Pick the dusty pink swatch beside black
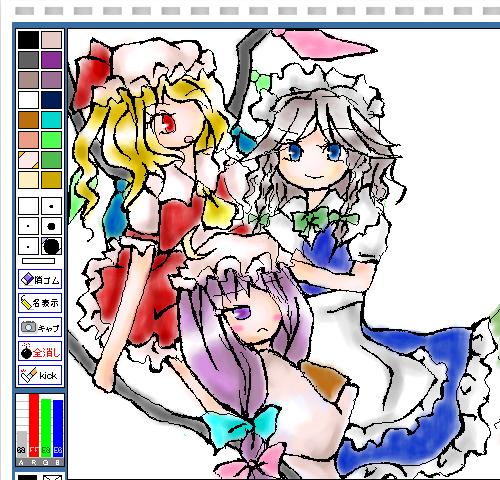 pos(52,40)
